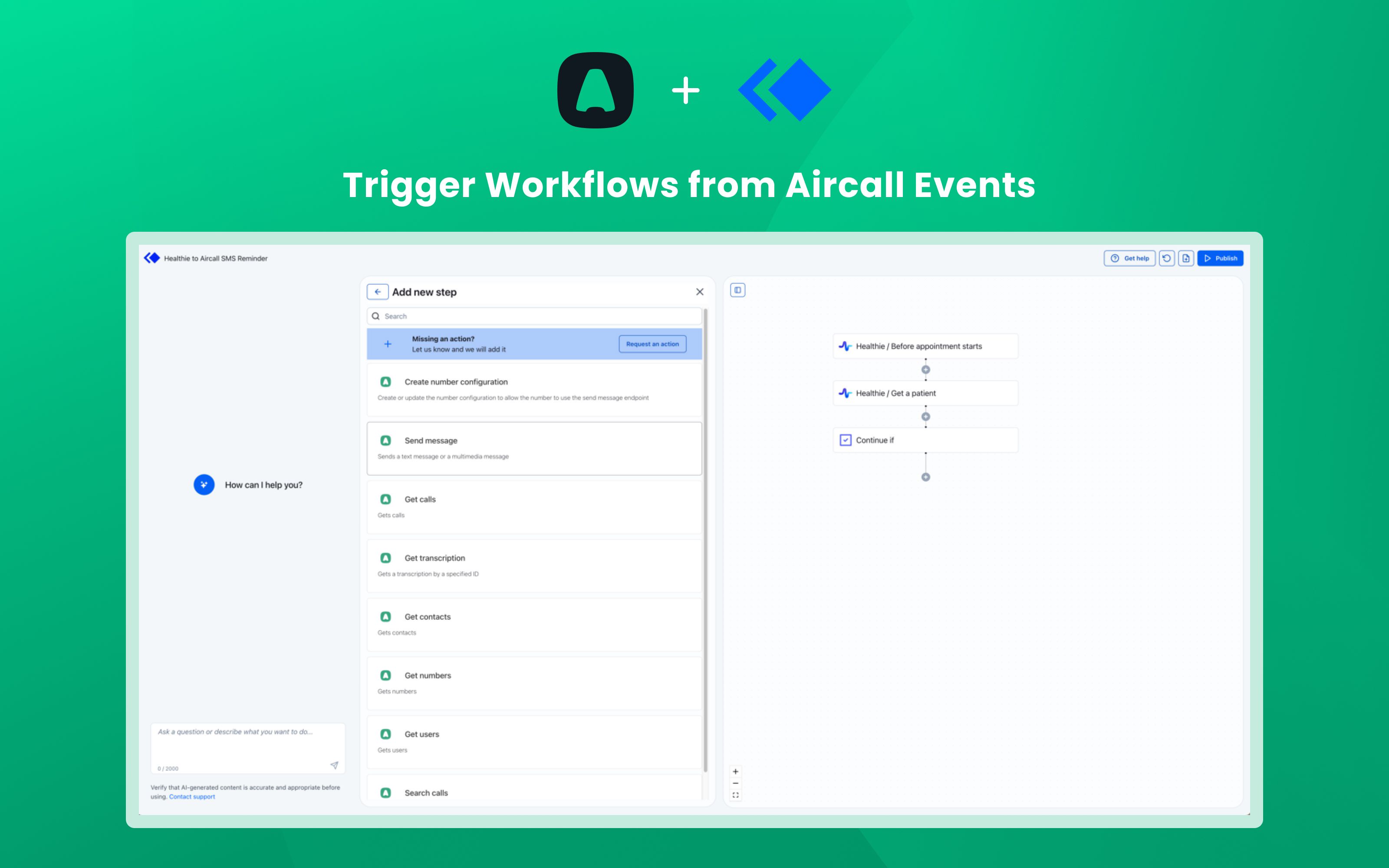Fit workflow canvas to view
The image size is (1389, 868).
click(735, 795)
